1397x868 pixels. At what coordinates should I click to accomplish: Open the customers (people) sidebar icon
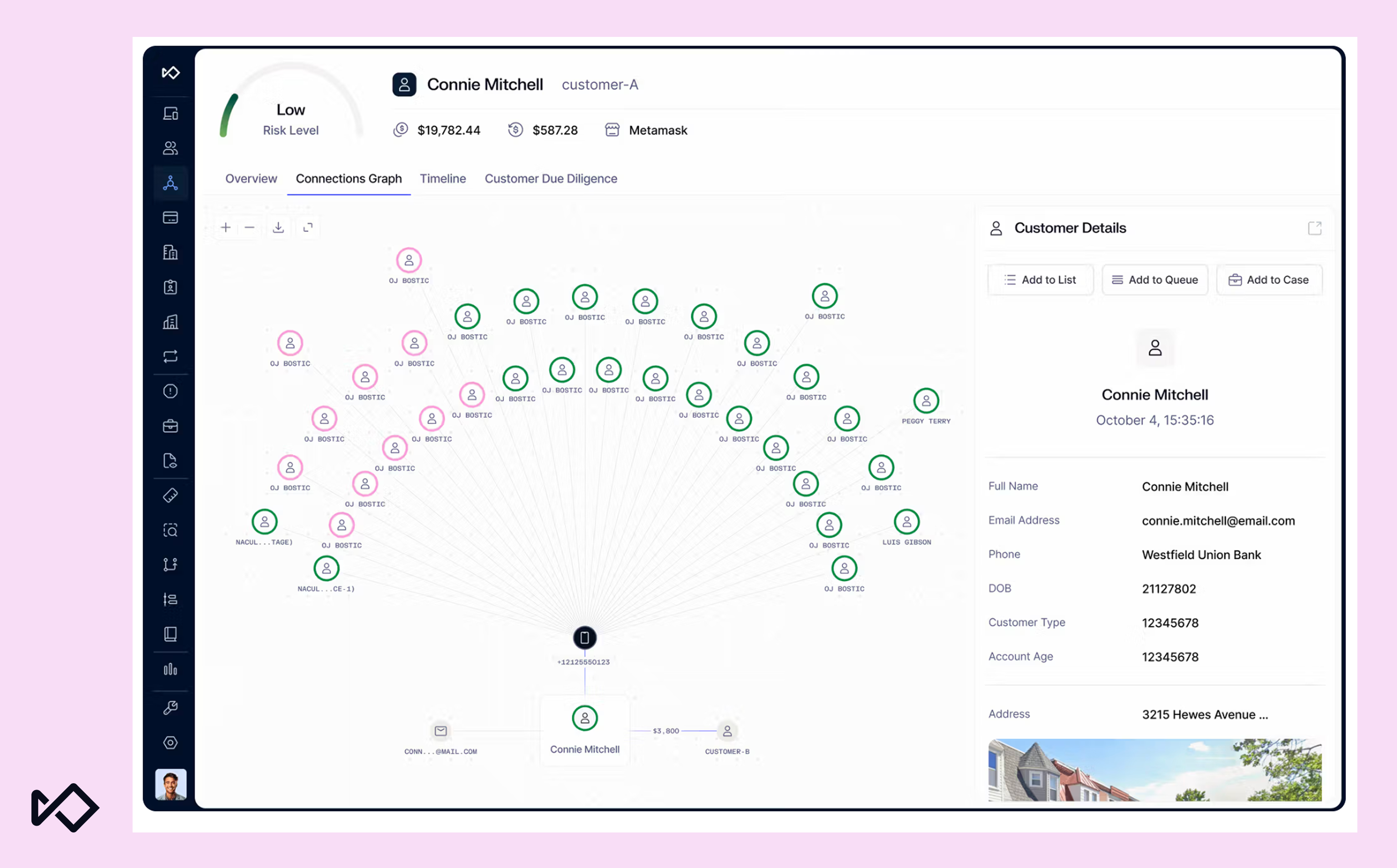[x=170, y=148]
